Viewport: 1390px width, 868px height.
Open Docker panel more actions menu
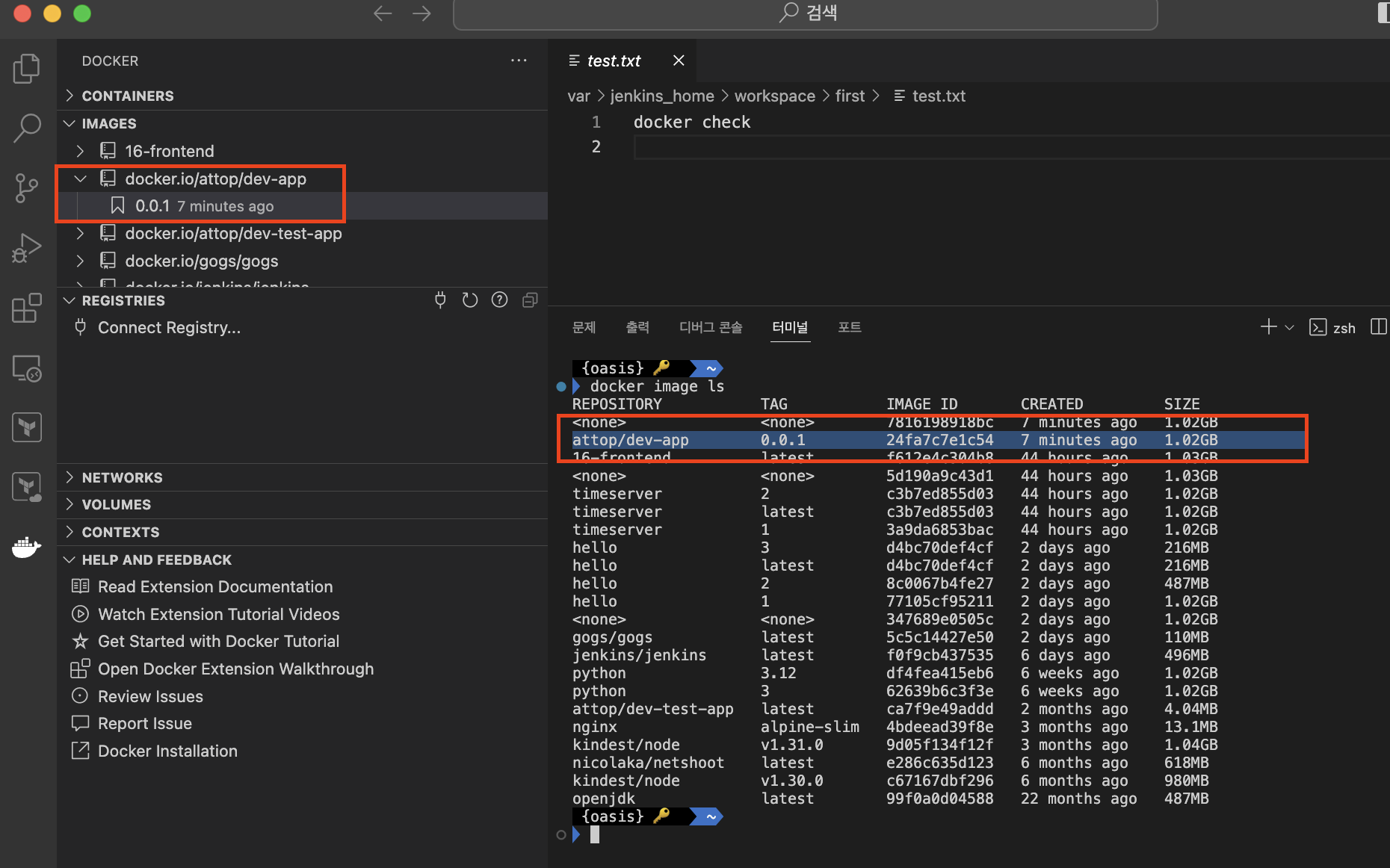click(519, 61)
